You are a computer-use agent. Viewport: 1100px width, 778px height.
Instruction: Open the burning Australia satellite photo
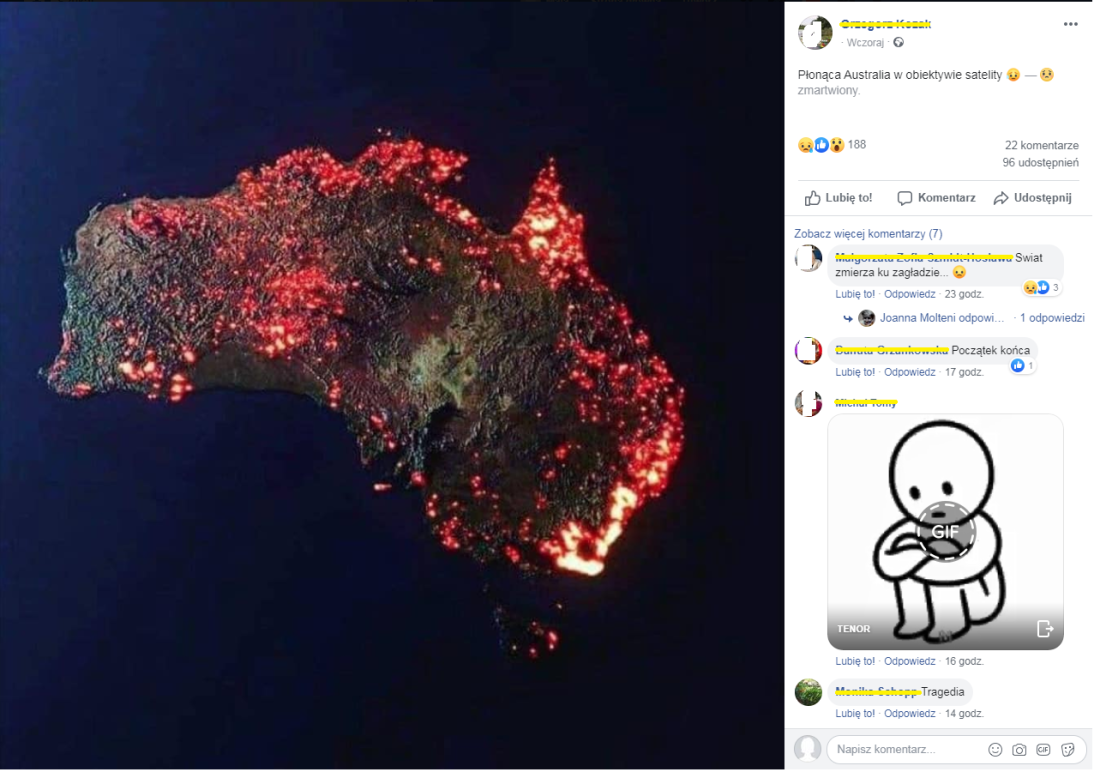pos(391,386)
